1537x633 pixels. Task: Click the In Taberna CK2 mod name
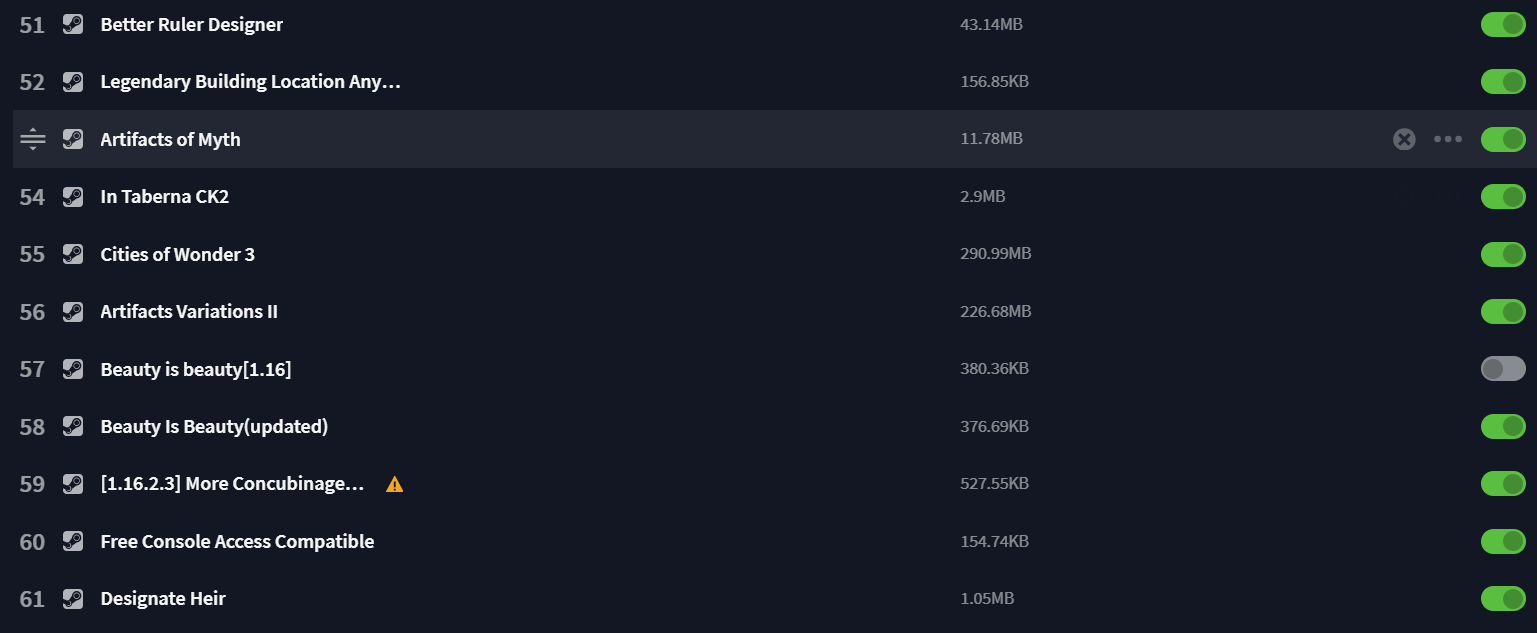click(165, 197)
